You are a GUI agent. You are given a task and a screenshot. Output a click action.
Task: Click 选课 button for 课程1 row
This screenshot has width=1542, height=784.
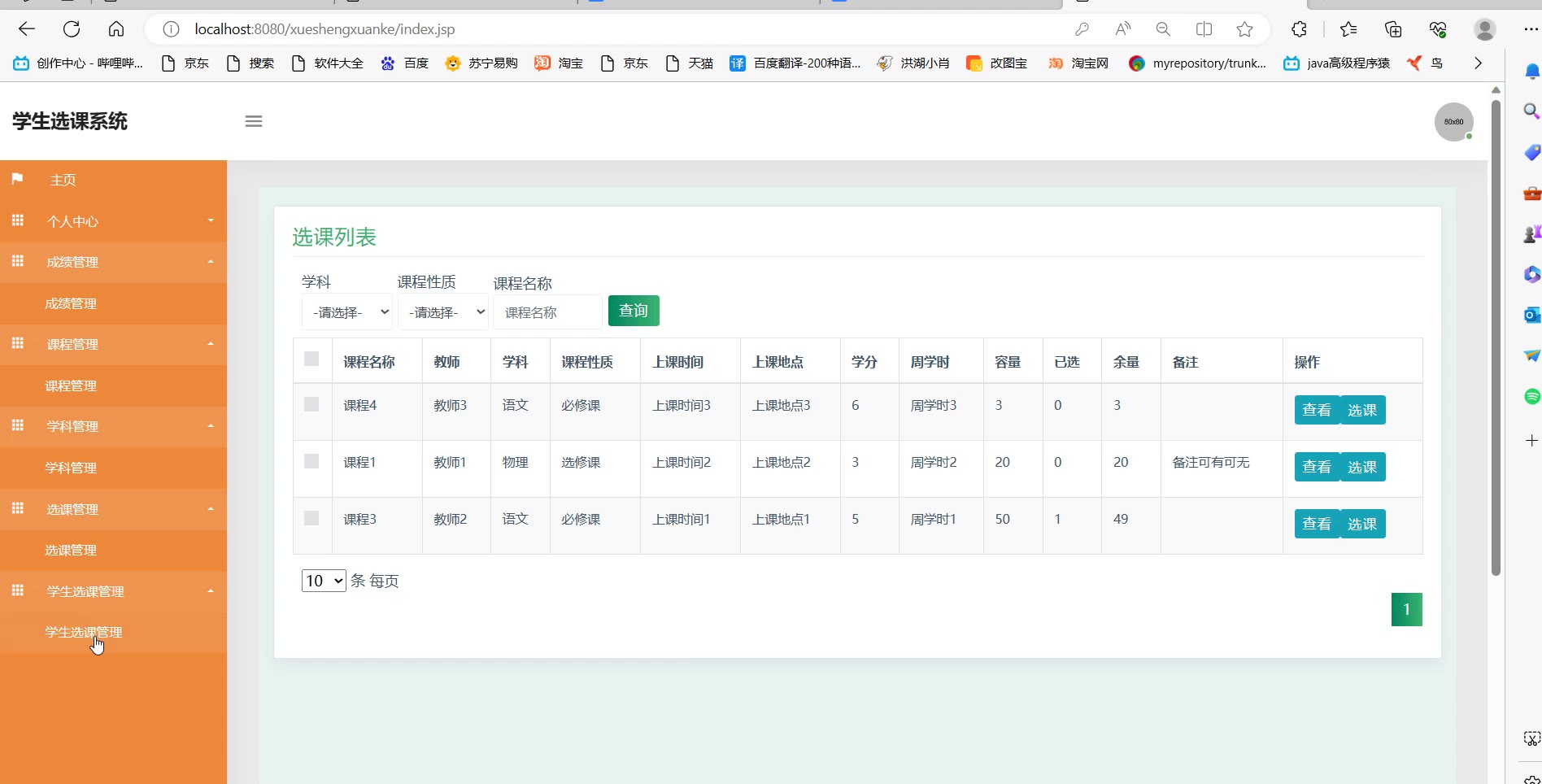(x=1362, y=467)
